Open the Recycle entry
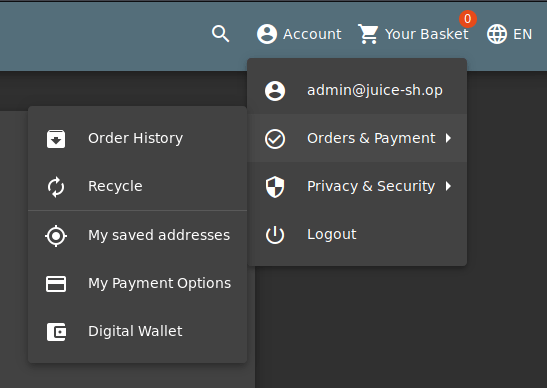The width and height of the screenshot is (547, 388). [x=137, y=186]
